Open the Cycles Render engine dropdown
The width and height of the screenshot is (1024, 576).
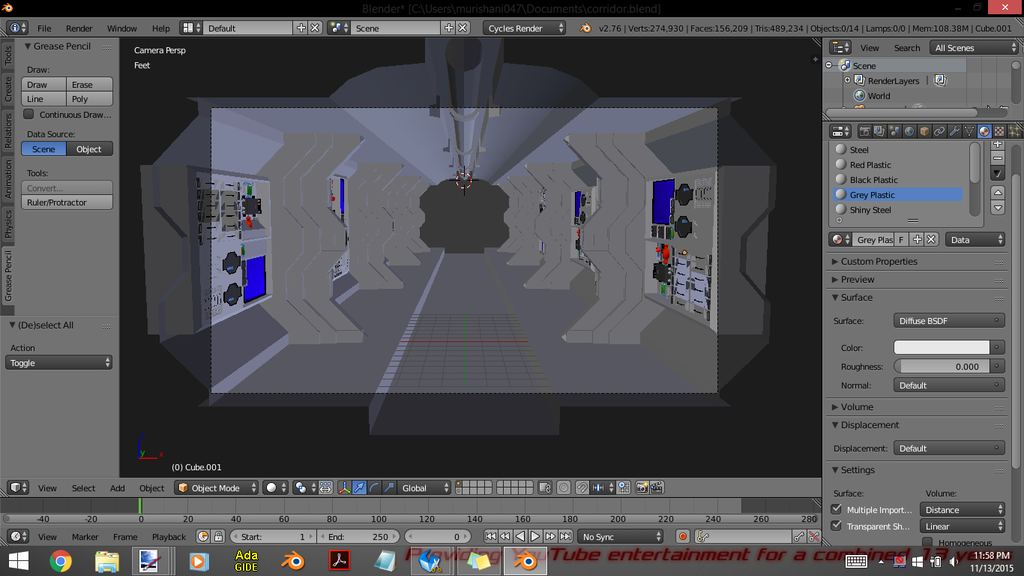coord(524,28)
